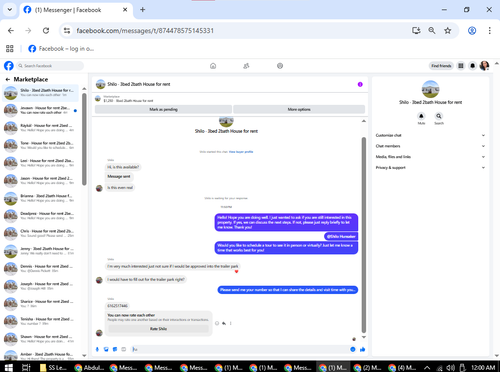
Task: Search in conversation using magnifier icon
Action: [x=439, y=116]
